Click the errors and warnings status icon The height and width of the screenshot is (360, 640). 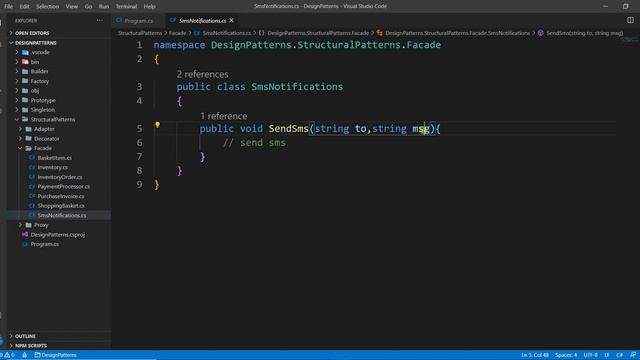[x=7, y=355]
